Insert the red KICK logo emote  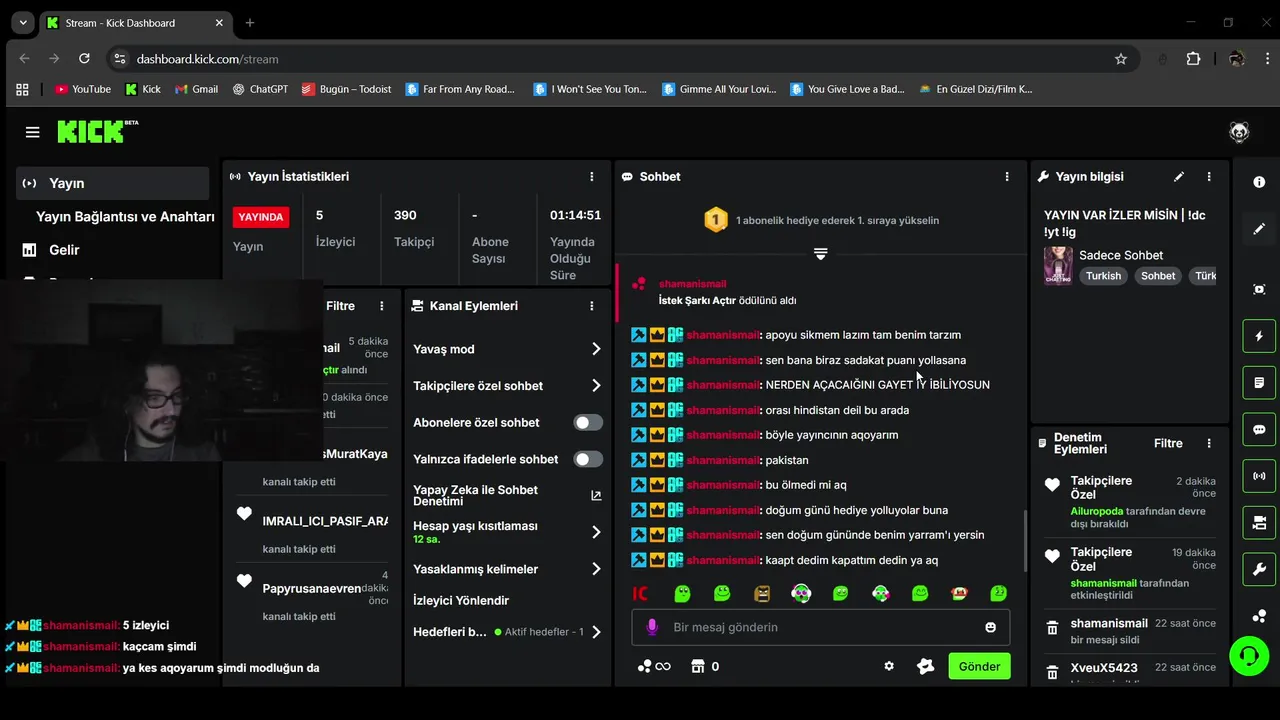641,593
